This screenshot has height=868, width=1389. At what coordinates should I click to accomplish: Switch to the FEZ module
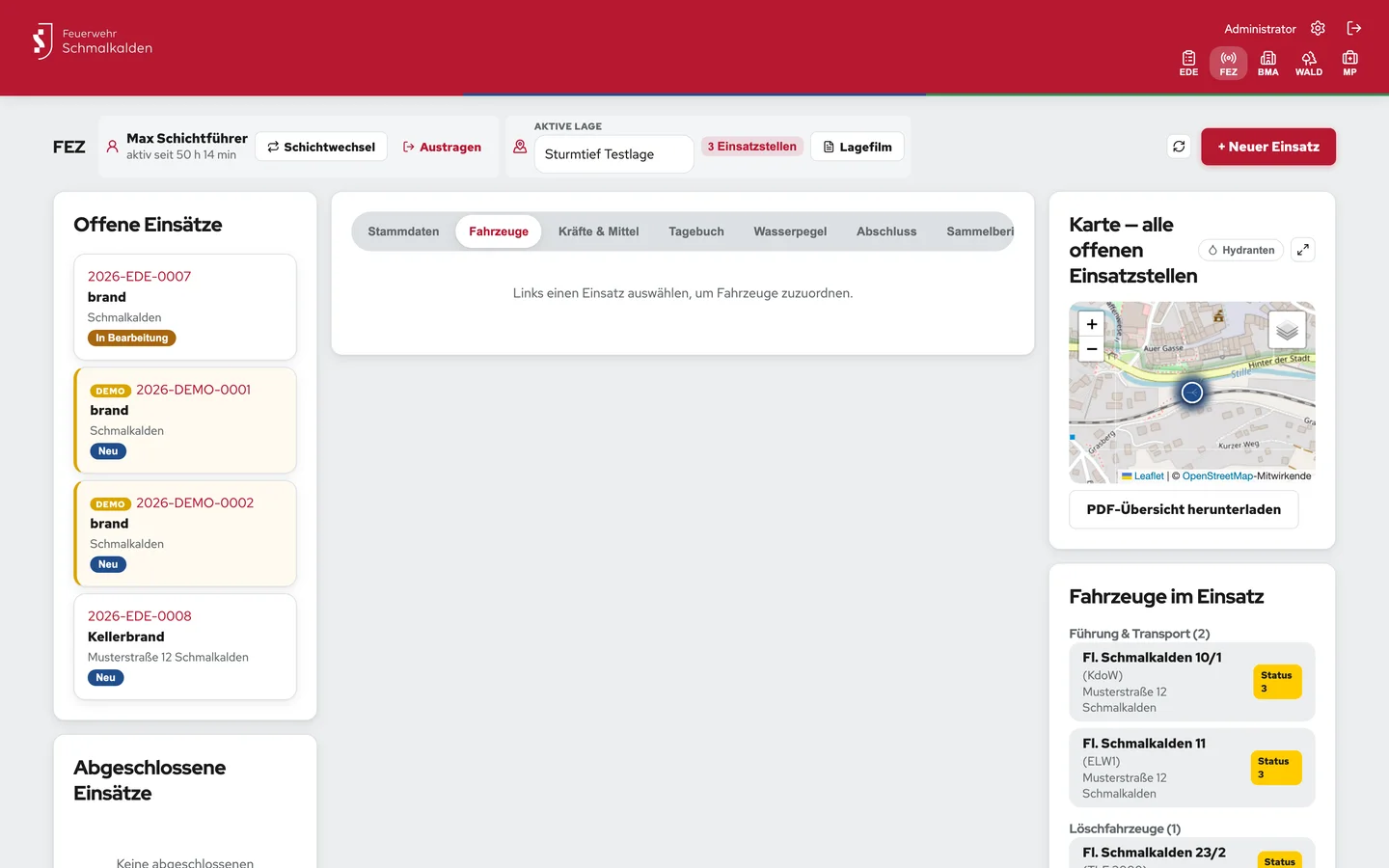click(x=1228, y=64)
